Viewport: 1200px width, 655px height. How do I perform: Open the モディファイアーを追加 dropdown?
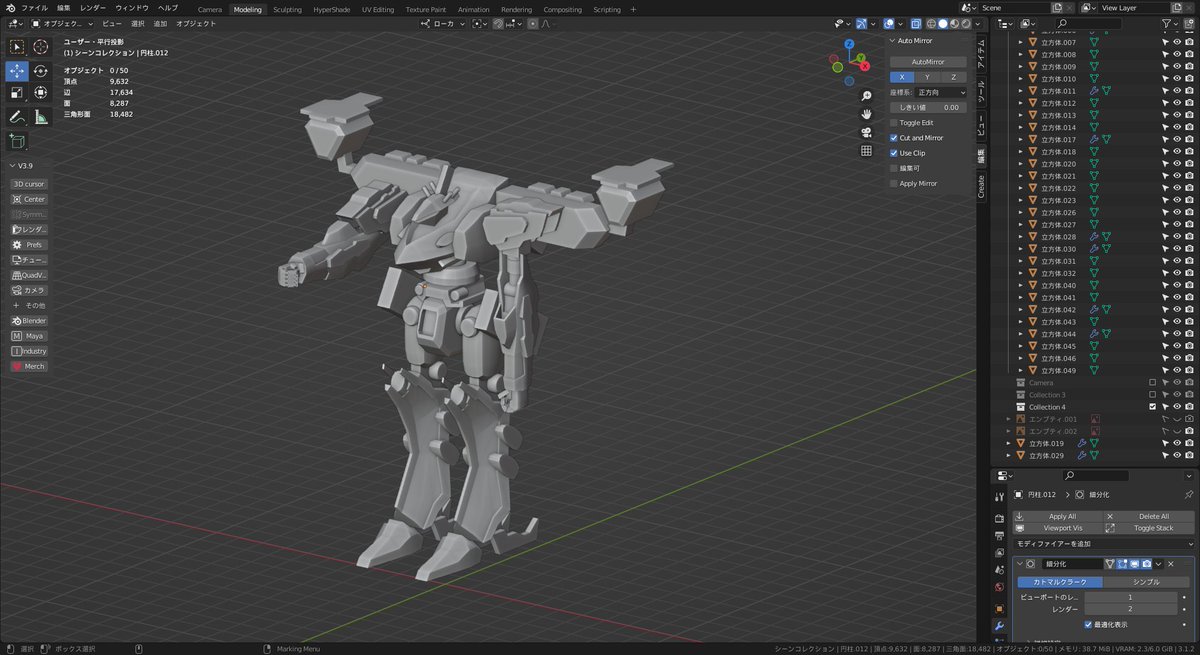pos(1102,543)
